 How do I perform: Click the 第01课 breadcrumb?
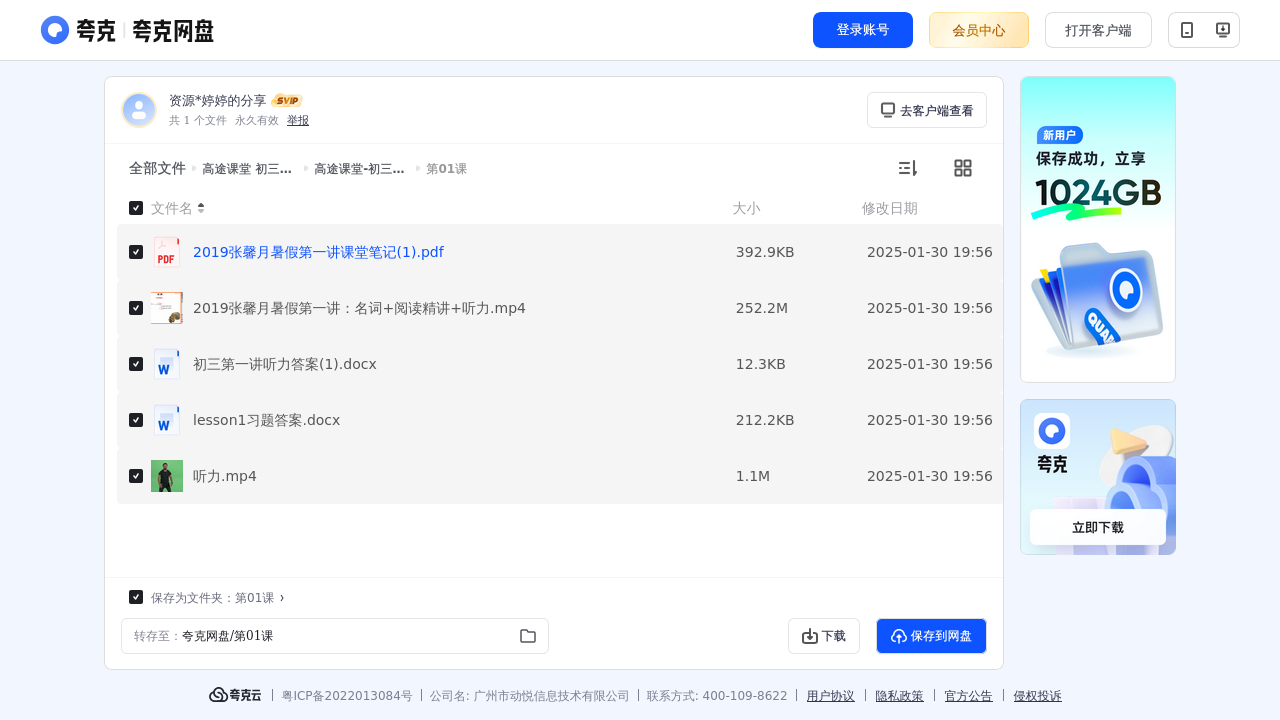(446, 169)
